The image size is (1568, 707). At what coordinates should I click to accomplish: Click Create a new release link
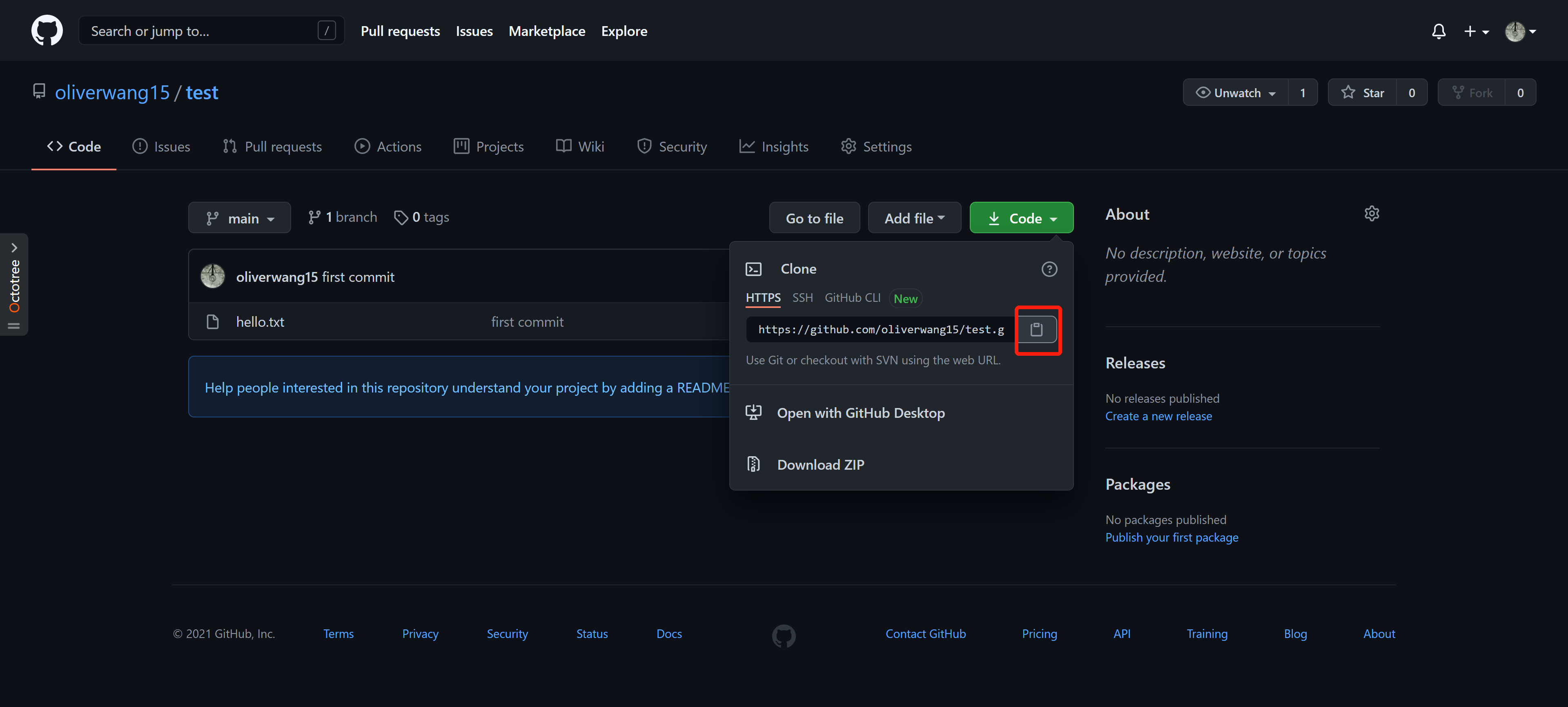point(1158,416)
